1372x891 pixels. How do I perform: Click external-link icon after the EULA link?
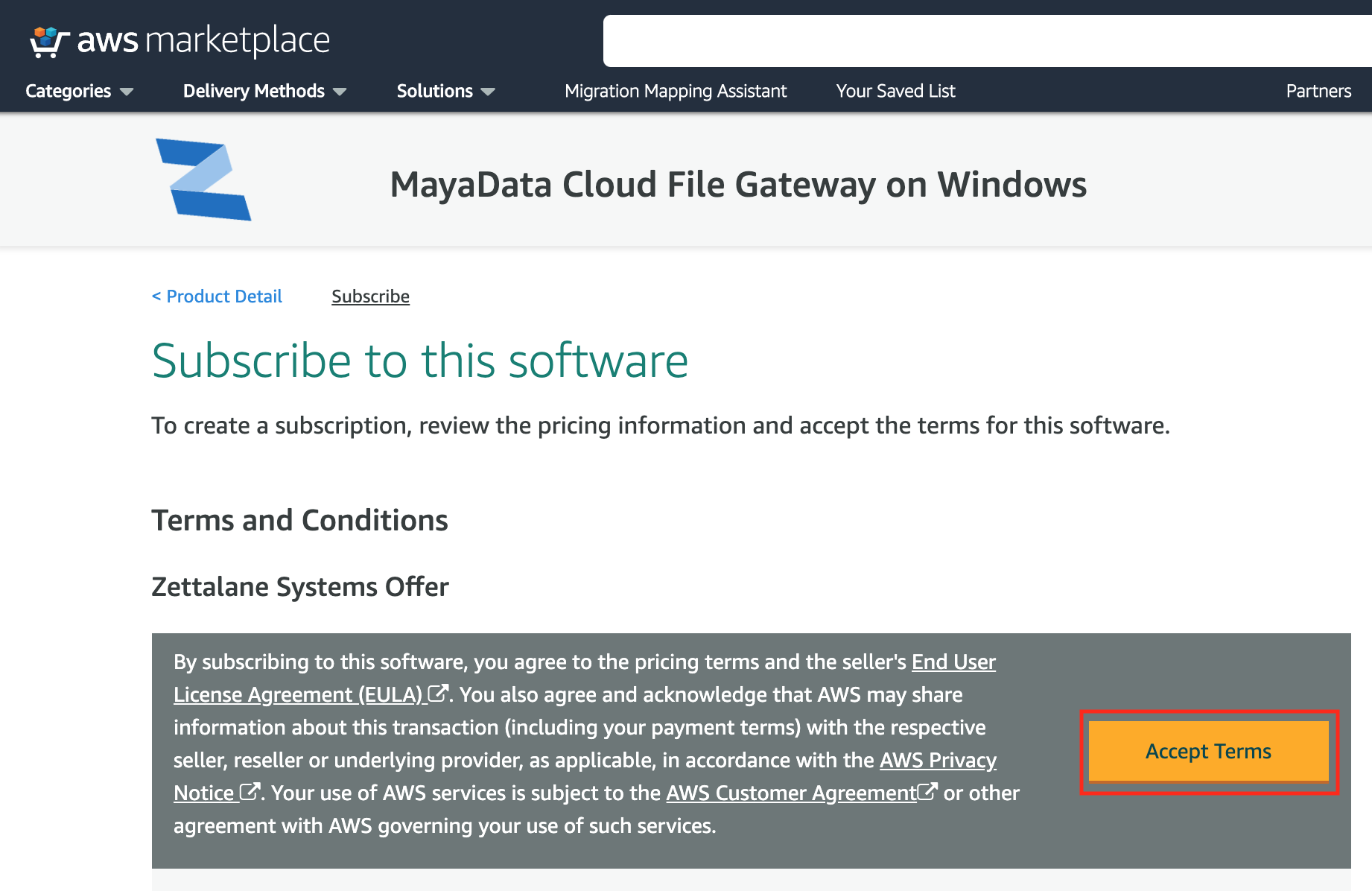(x=438, y=694)
